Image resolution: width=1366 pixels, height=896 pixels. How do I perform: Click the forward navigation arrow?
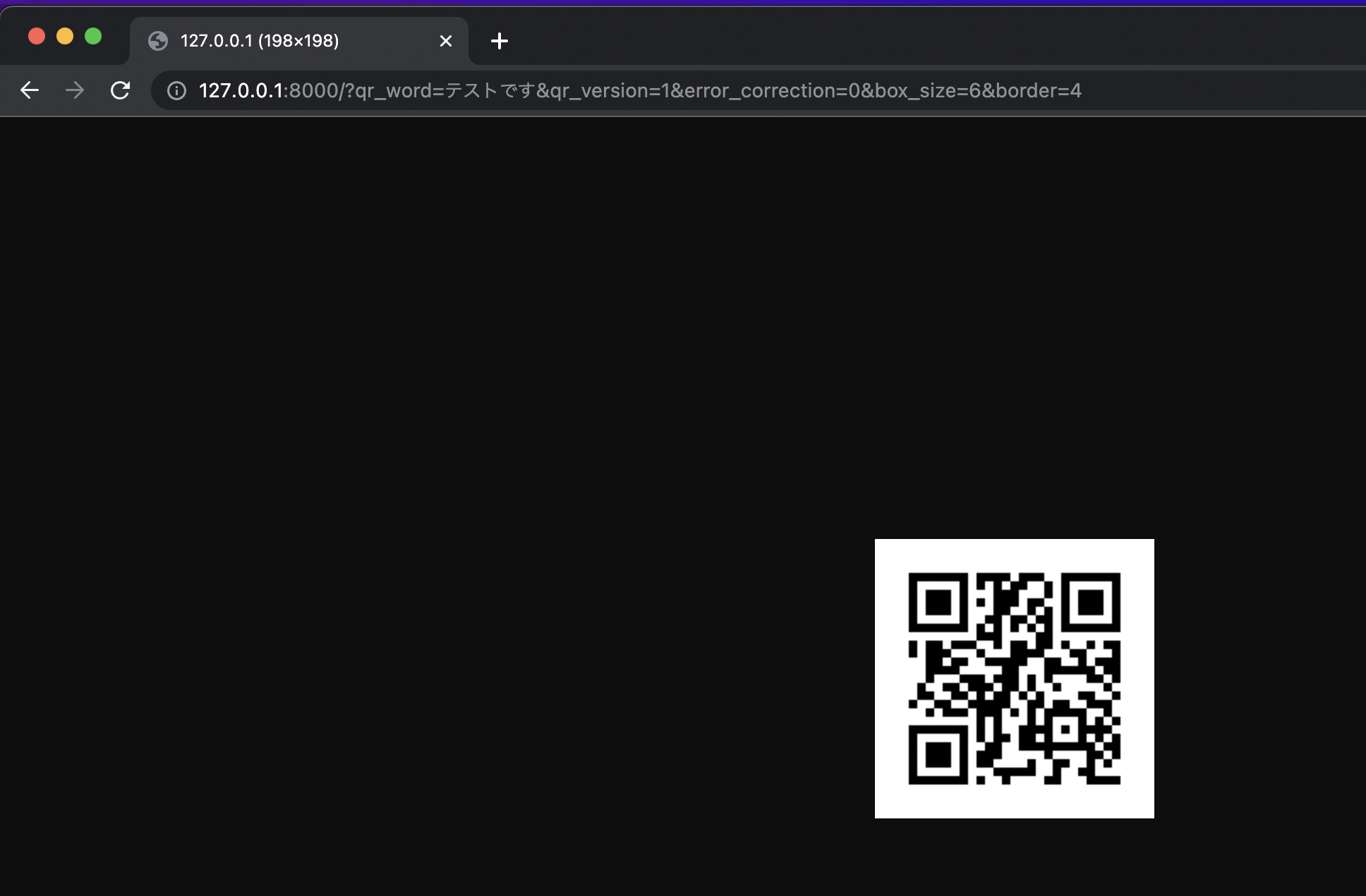[75, 90]
